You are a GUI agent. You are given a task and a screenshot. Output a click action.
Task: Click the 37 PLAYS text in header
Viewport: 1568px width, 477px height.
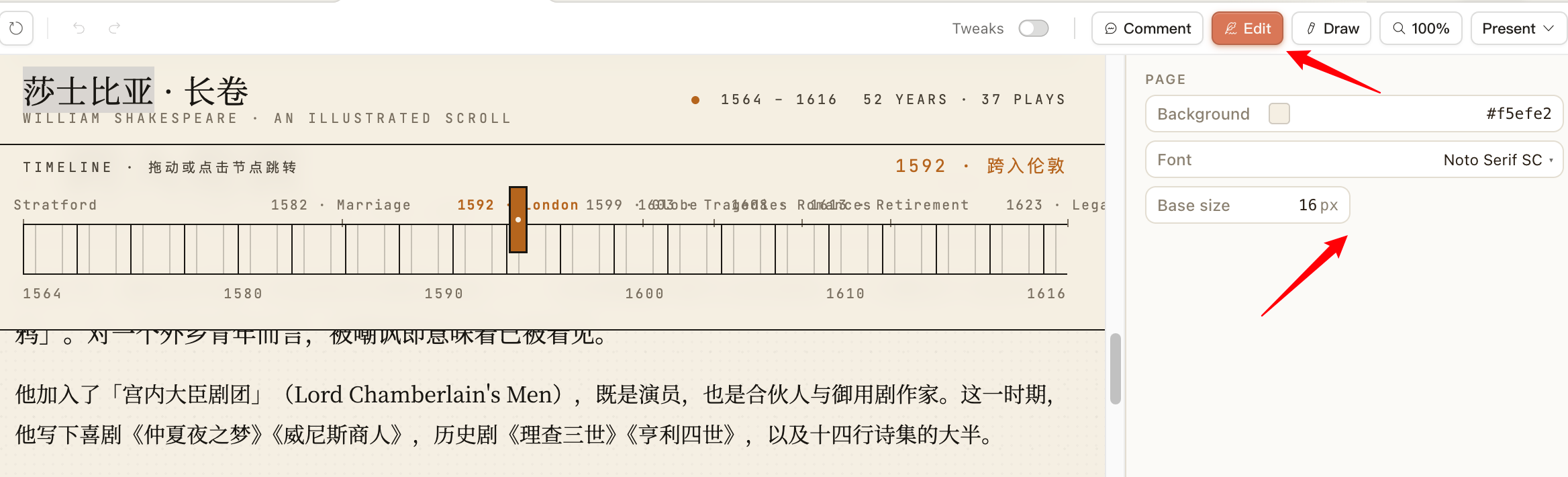point(1023,99)
